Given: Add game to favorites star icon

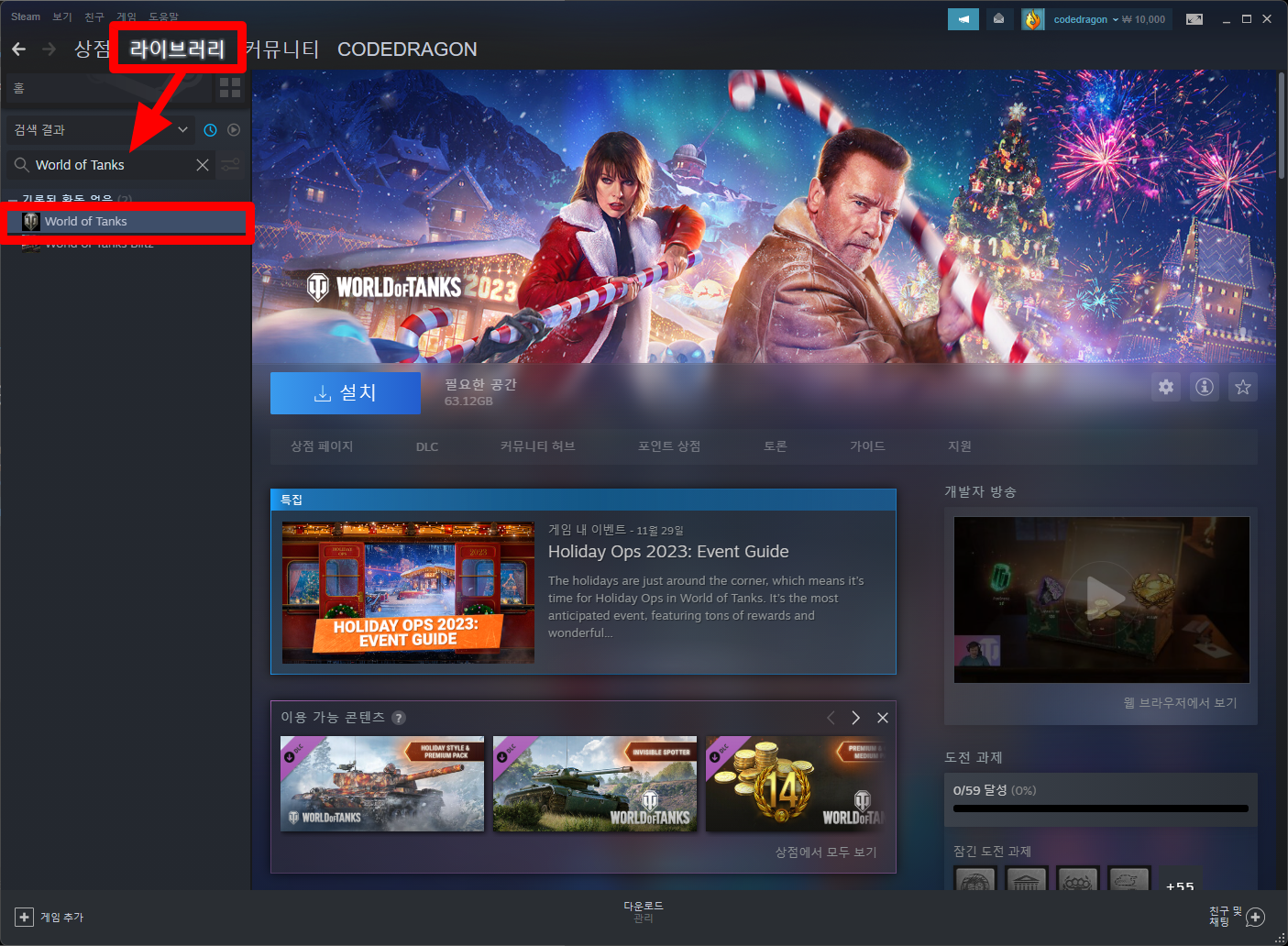Looking at the screenshot, I should click(1243, 387).
